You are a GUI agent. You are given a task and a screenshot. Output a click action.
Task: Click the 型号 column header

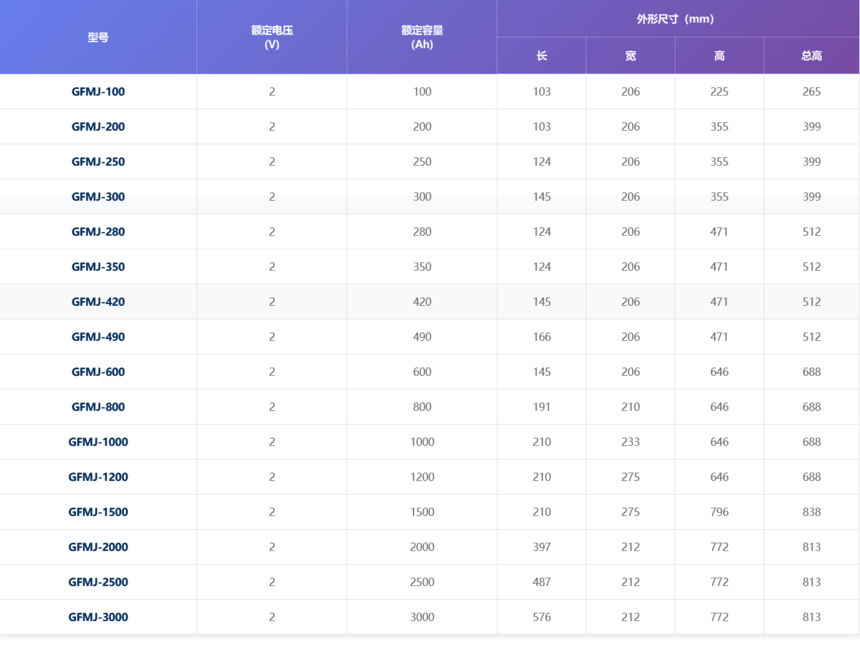[x=98, y=37]
